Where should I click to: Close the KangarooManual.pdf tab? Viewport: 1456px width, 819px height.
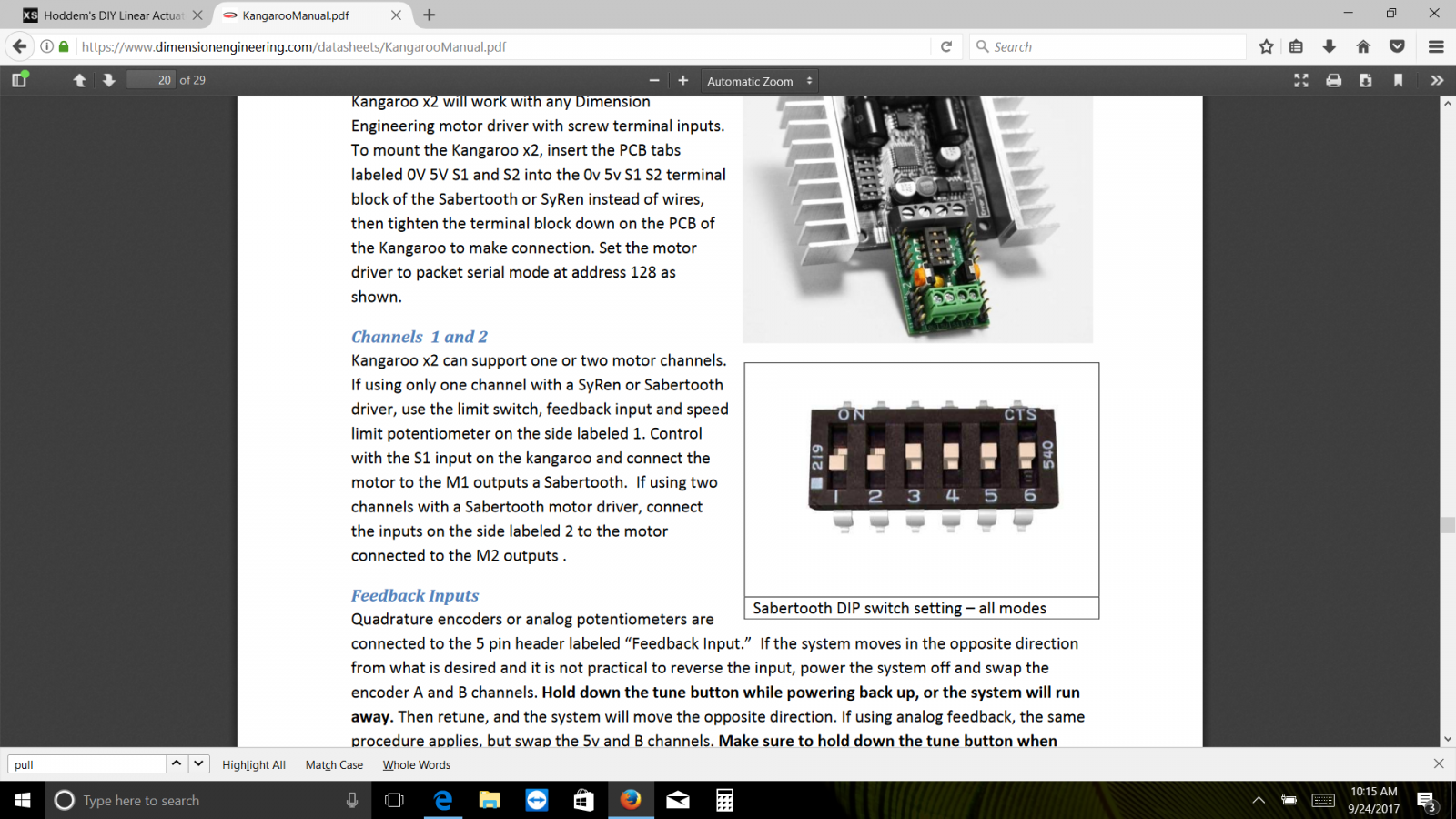(x=396, y=15)
